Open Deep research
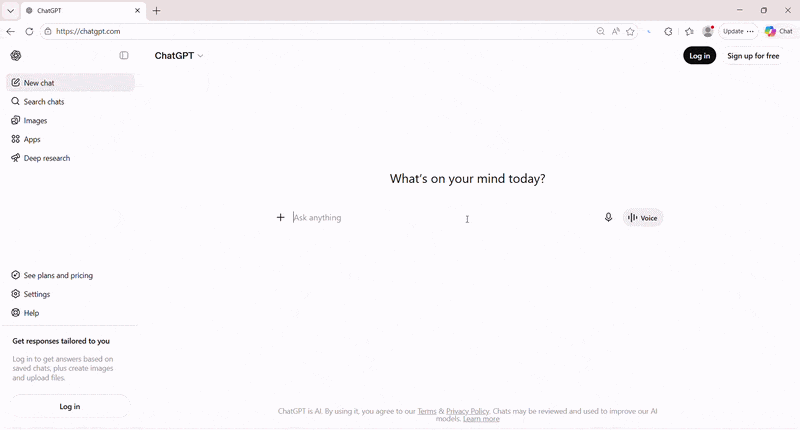Viewport: 800px width, 430px height. click(x=70, y=158)
